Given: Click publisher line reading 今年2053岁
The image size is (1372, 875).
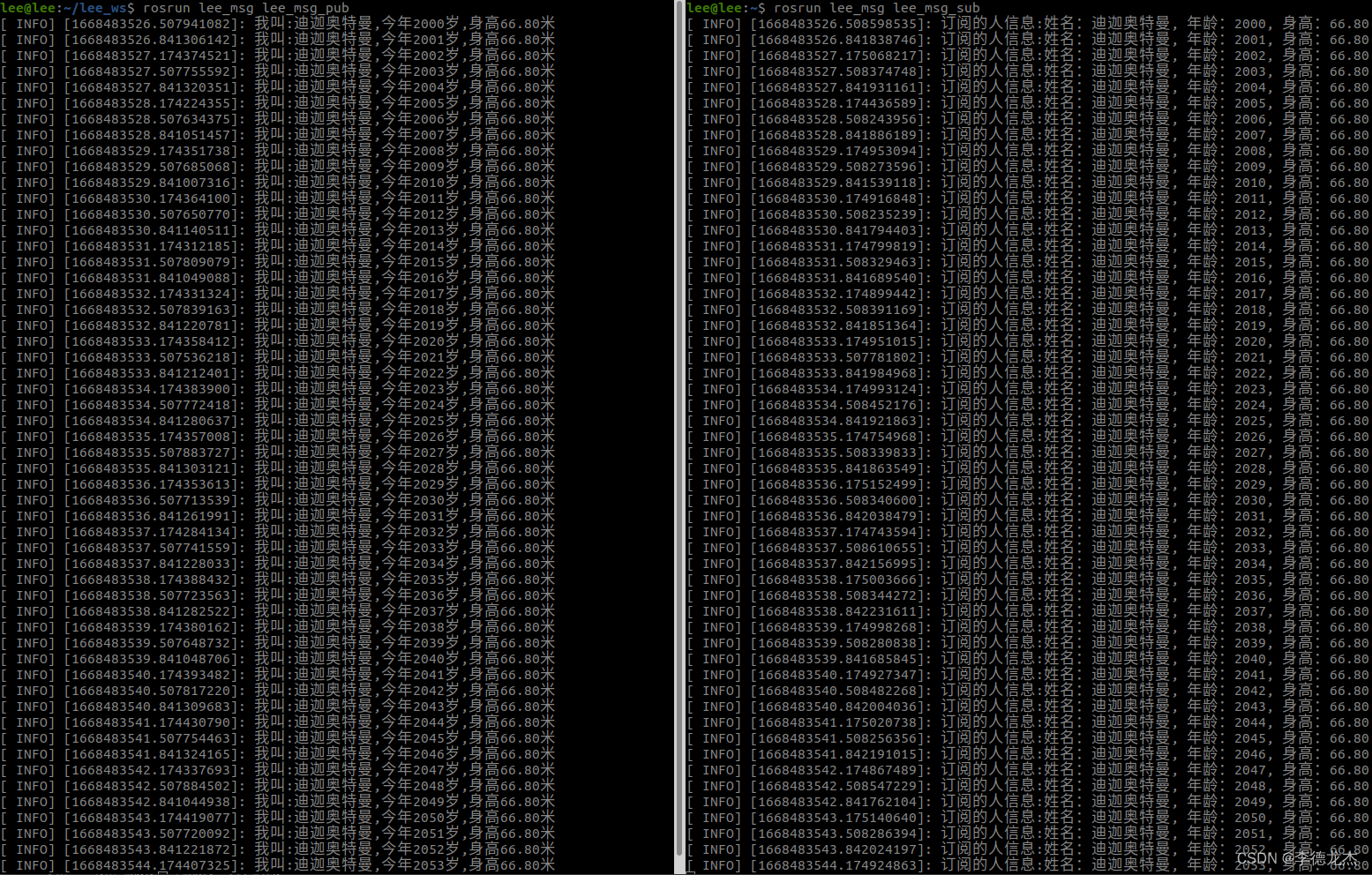Looking at the screenshot, I should (x=278, y=865).
